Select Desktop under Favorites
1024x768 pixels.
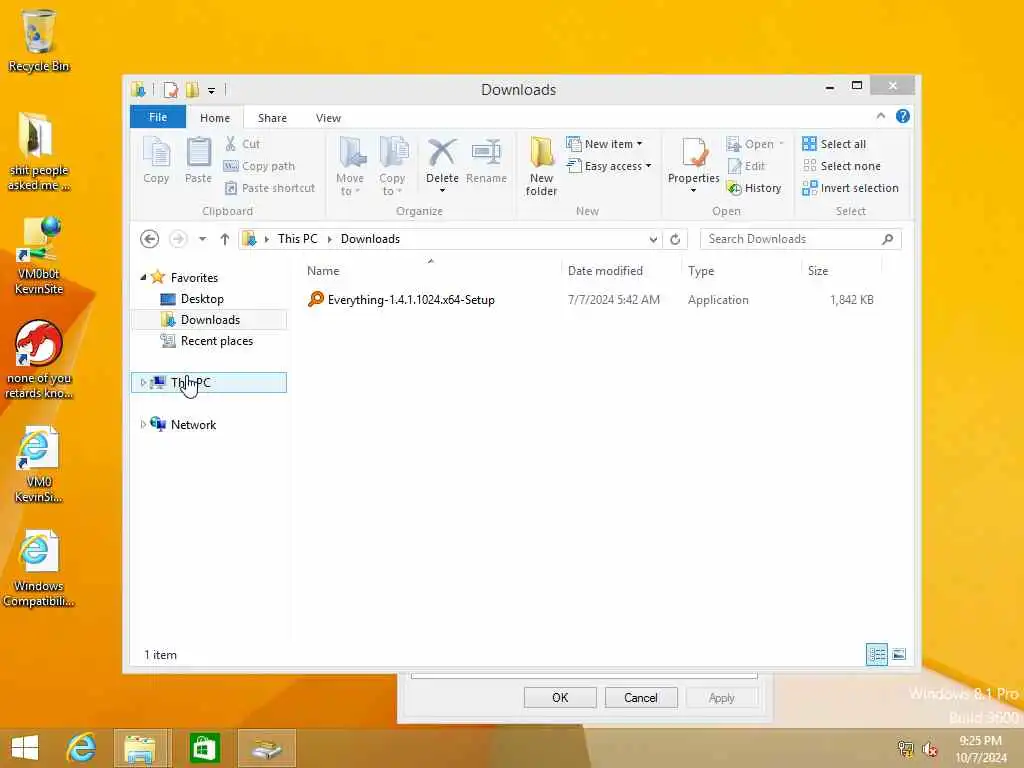[x=202, y=298]
